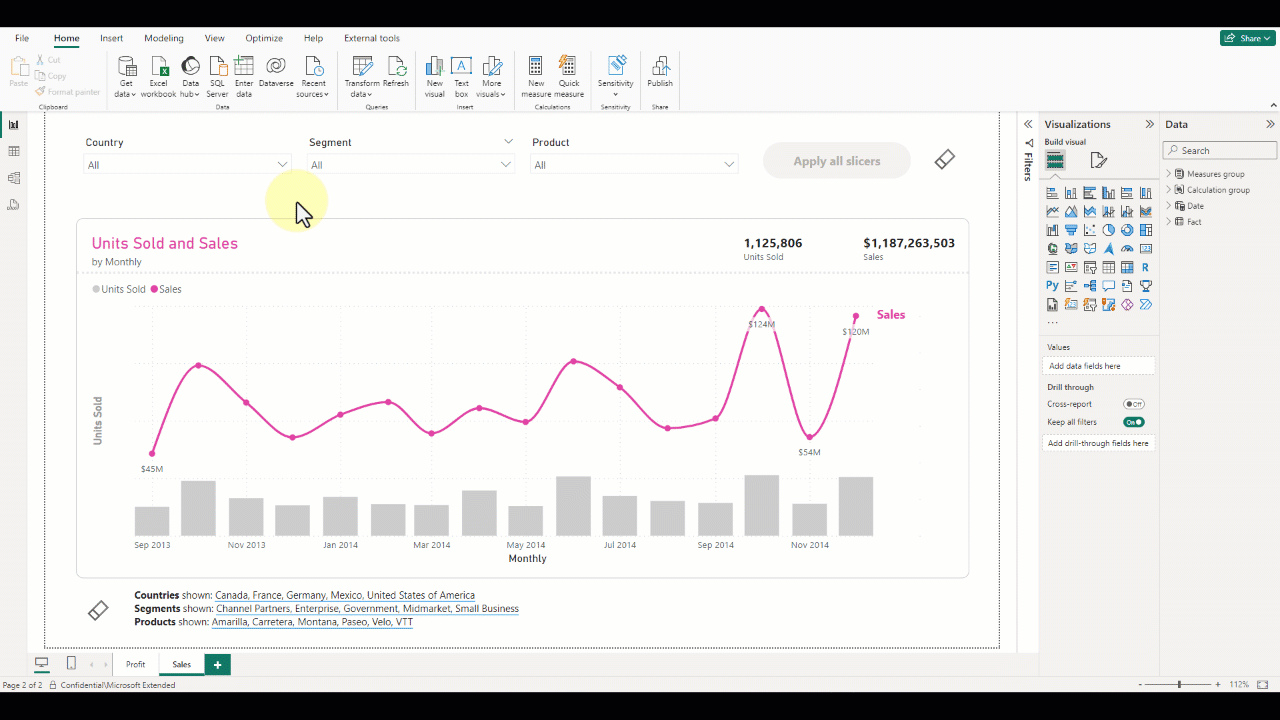The height and width of the screenshot is (720, 1280).
Task: Open the Modeling ribbon tab
Action: (163, 38)
